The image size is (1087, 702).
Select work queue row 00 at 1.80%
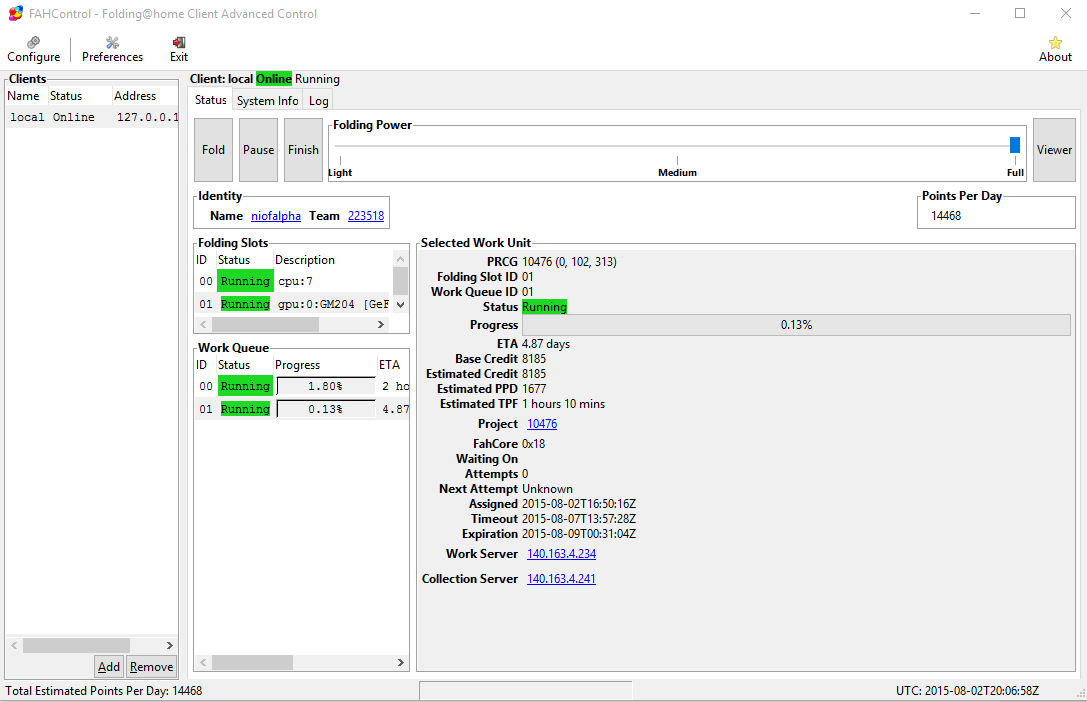302,386
